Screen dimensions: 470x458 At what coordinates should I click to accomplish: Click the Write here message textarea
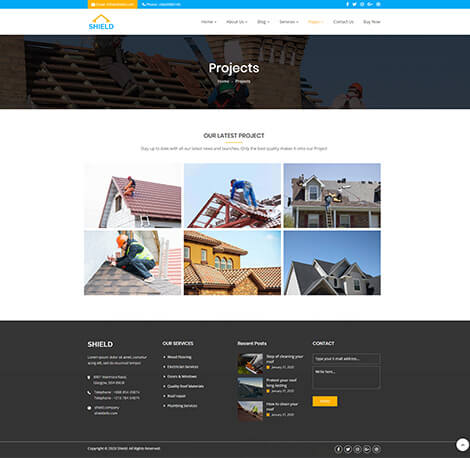[x=346, y=378]
